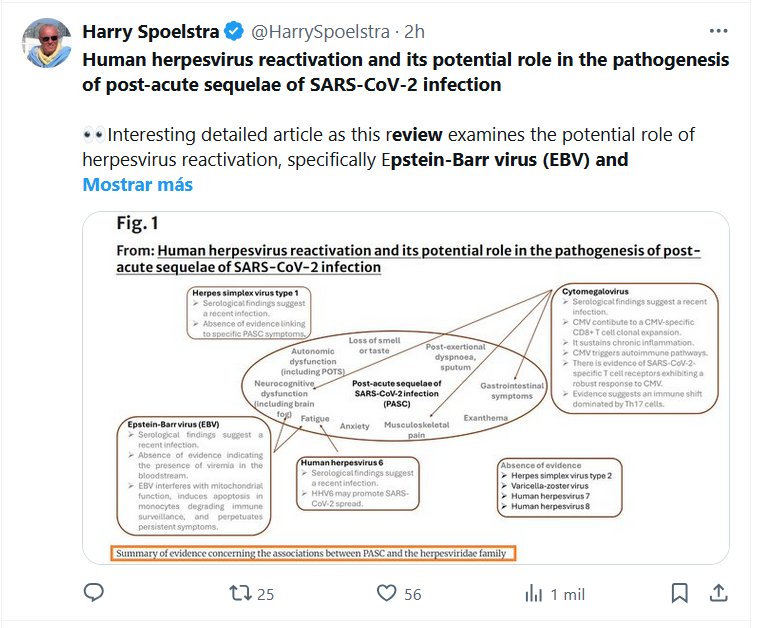Expand tweet with "Mostrar más"

[137, 185]
